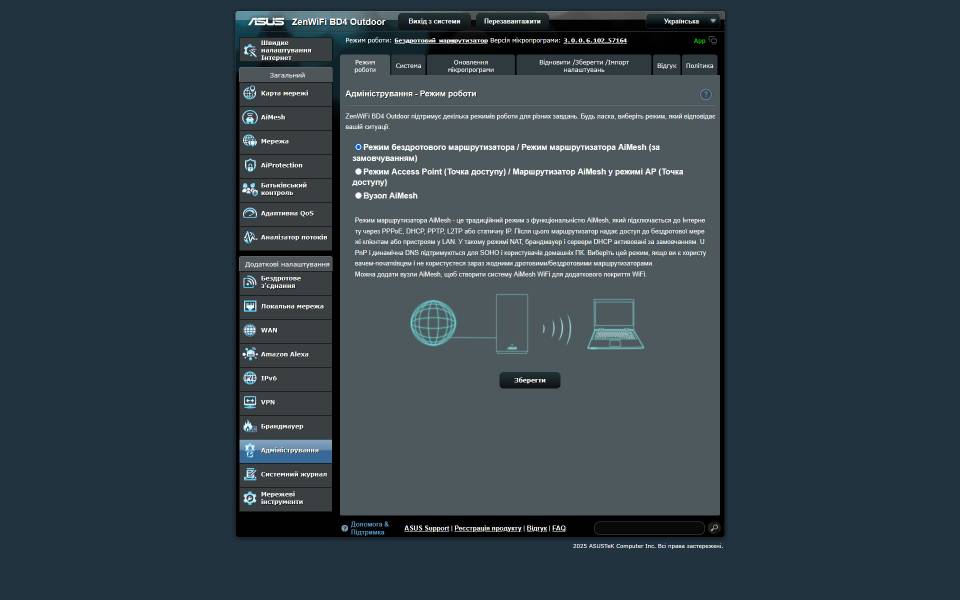Open the Оновлення мікропрограми tab
The image size is (960, 600).
[470, 66]
